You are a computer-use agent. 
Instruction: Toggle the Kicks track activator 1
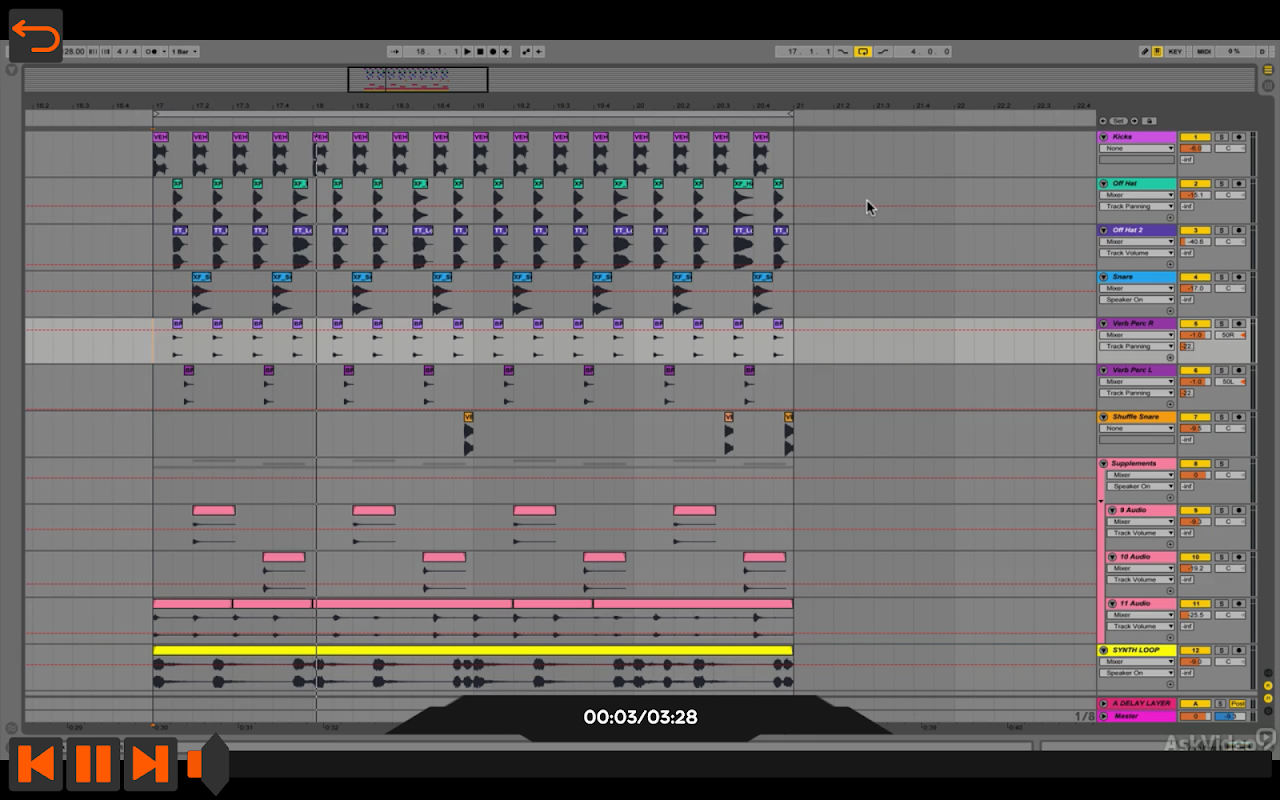point(1194,137)
